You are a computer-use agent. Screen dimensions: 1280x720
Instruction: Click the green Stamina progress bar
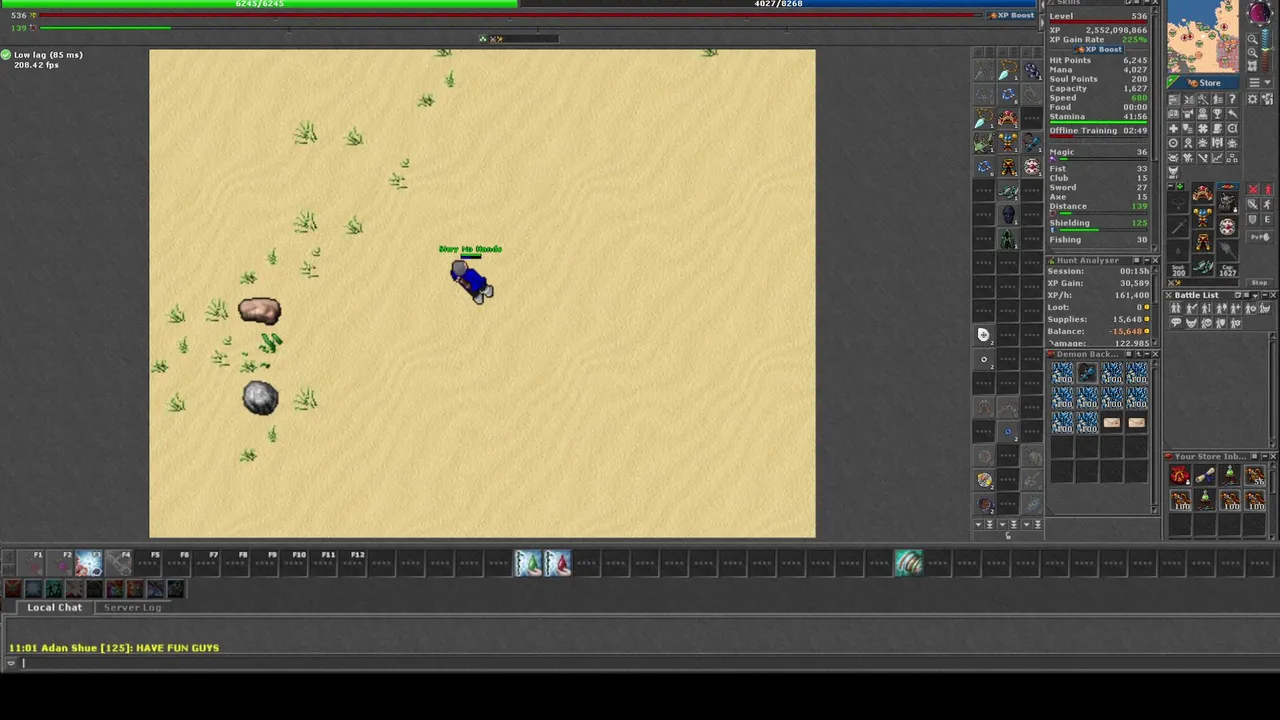(x=1098, y=122)
